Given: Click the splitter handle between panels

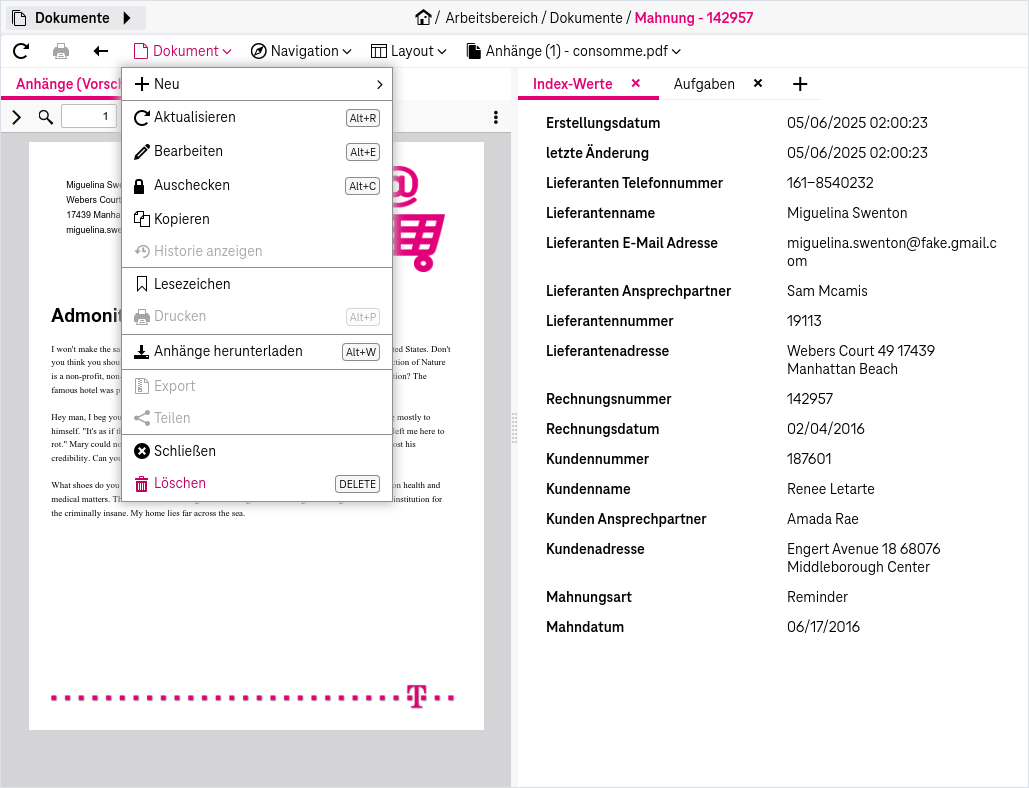Looking at the screenshot, I should click(514, 428).
